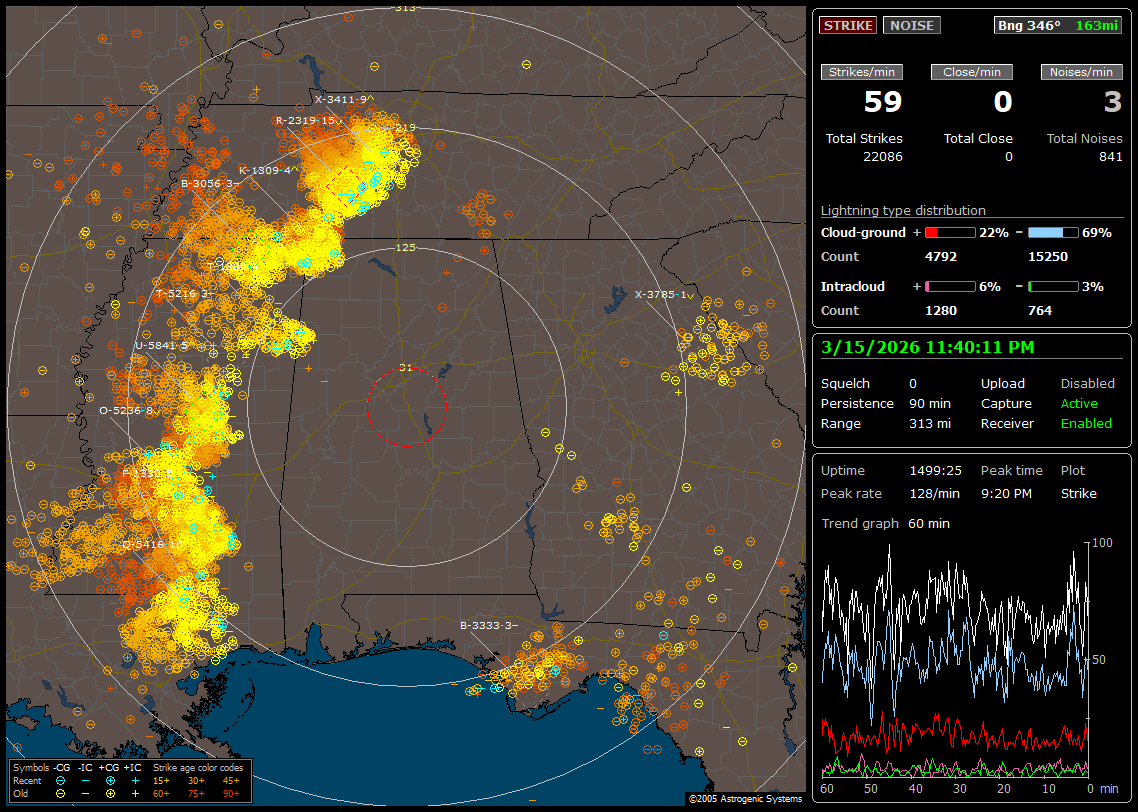
Task: Click storm cell label O-5236-8
Action: 126,410
